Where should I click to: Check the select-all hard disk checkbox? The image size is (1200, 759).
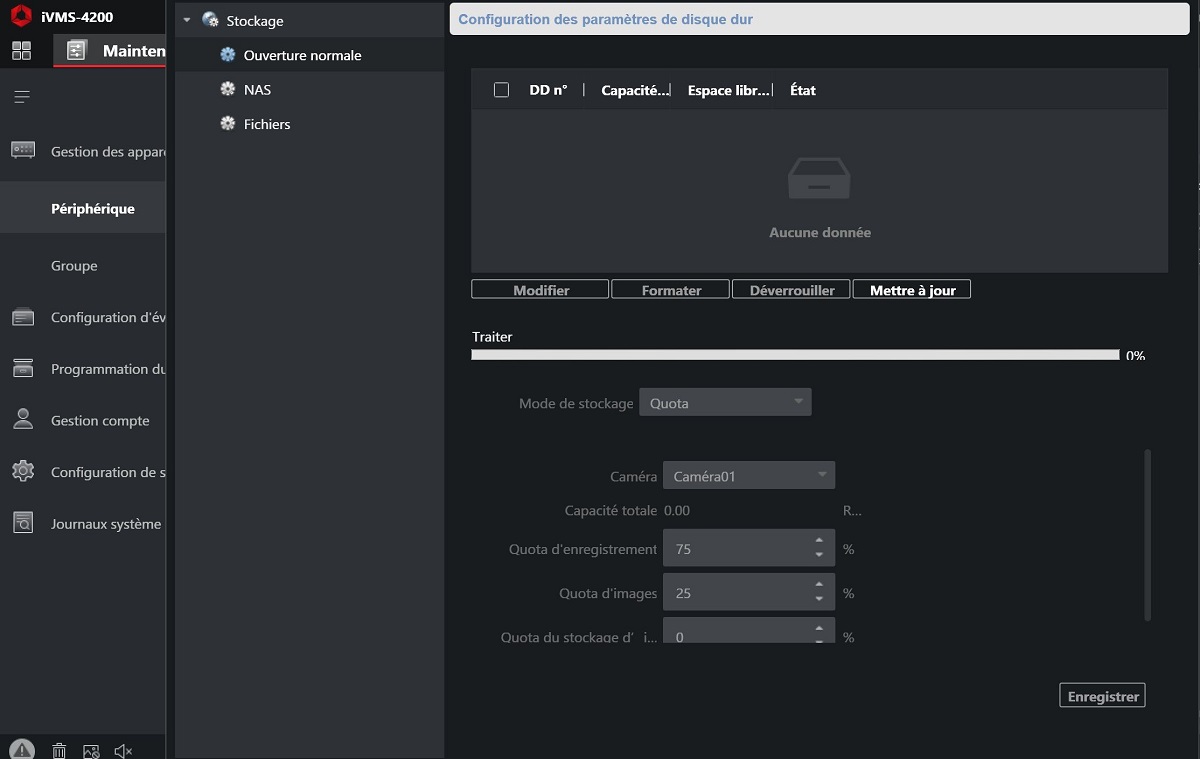[x=502, y=90]
